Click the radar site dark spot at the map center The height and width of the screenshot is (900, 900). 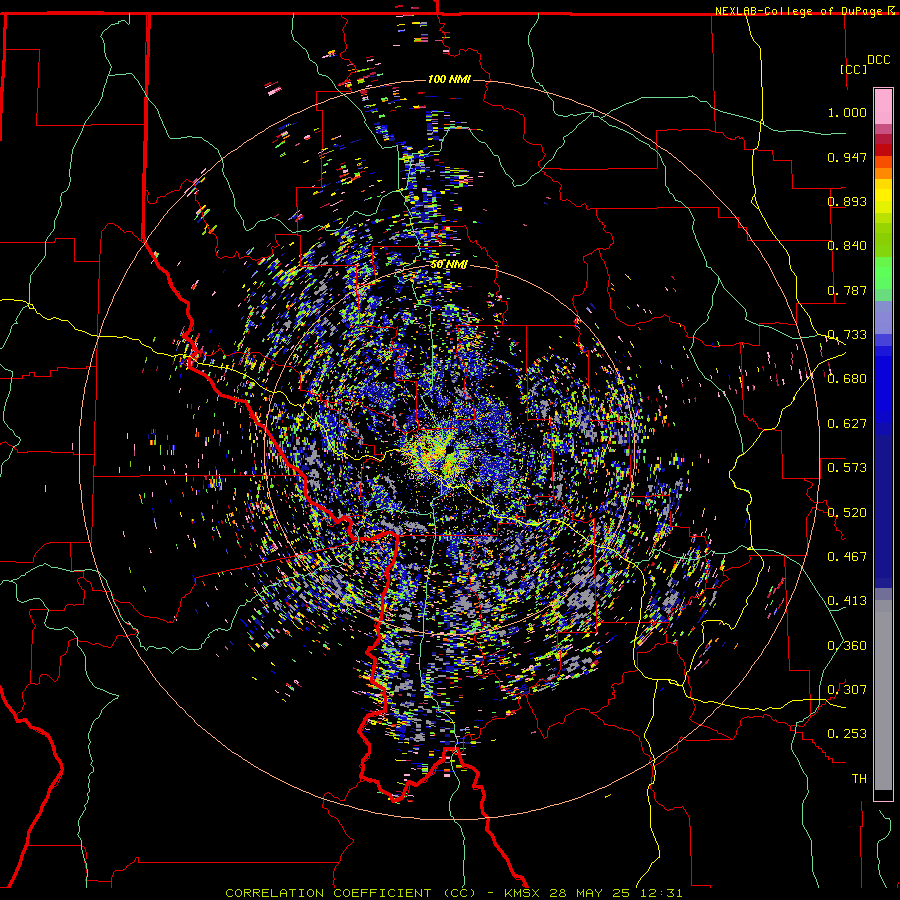tap(450, 449)
